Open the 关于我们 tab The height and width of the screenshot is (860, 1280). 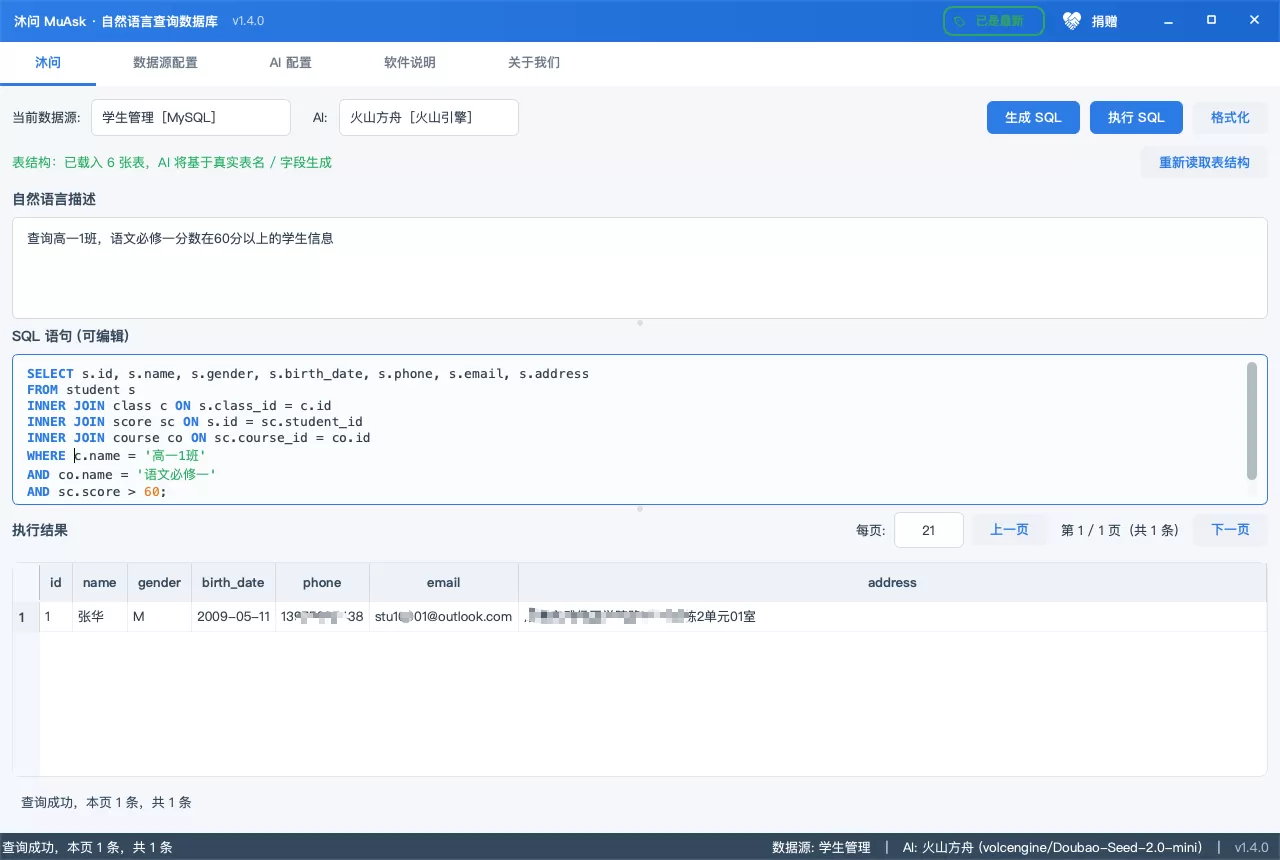(534, 62)
